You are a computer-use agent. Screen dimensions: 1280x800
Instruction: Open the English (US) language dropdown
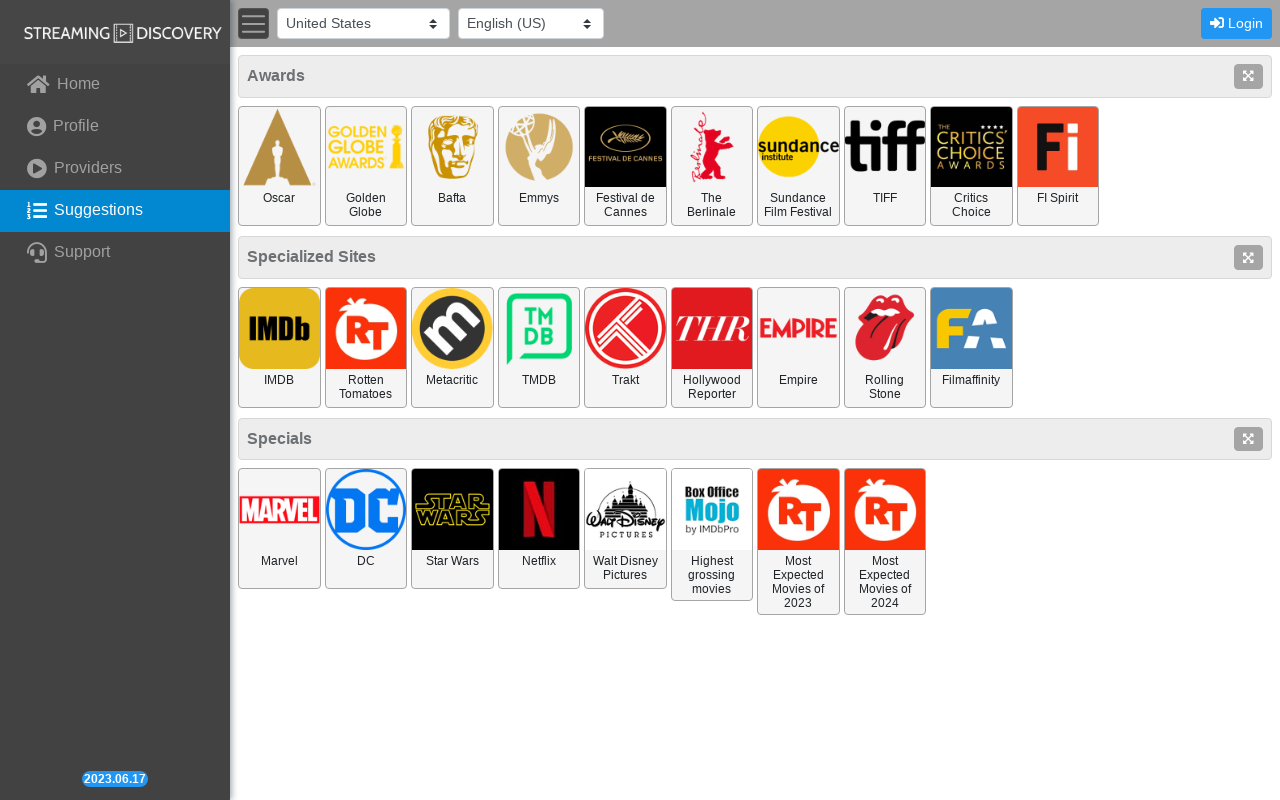(531, 23)
